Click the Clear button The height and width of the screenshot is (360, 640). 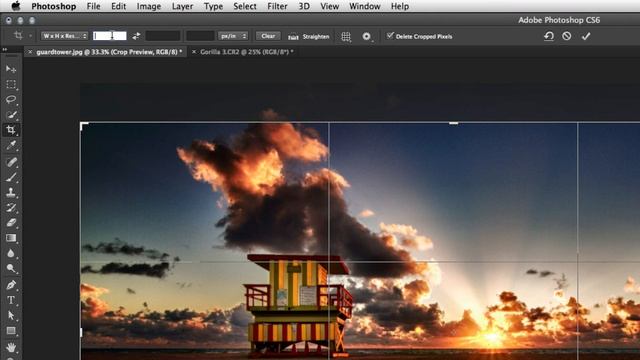tap(268, 36)
